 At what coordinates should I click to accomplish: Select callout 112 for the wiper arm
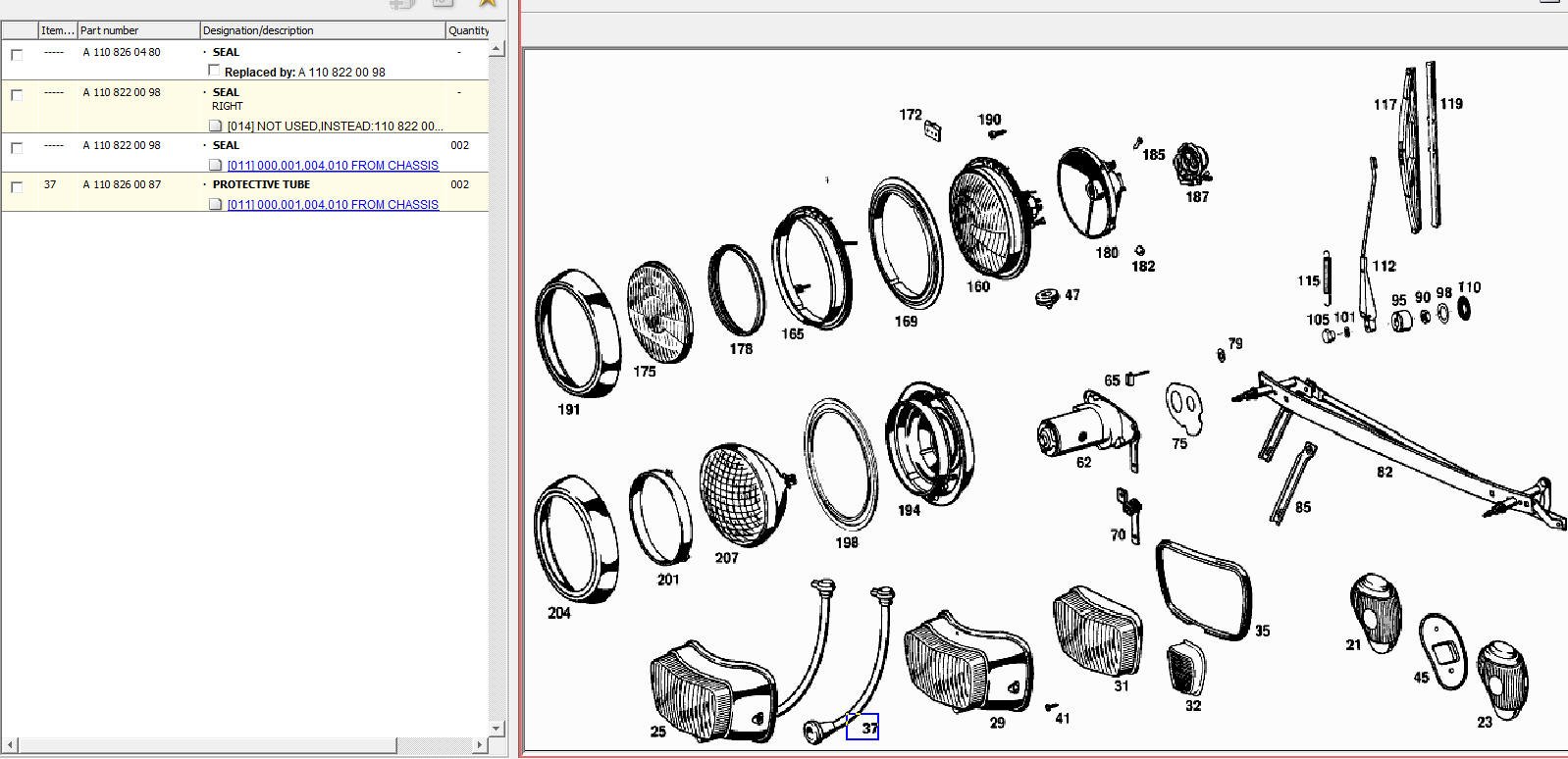[x=1385, y=266]
